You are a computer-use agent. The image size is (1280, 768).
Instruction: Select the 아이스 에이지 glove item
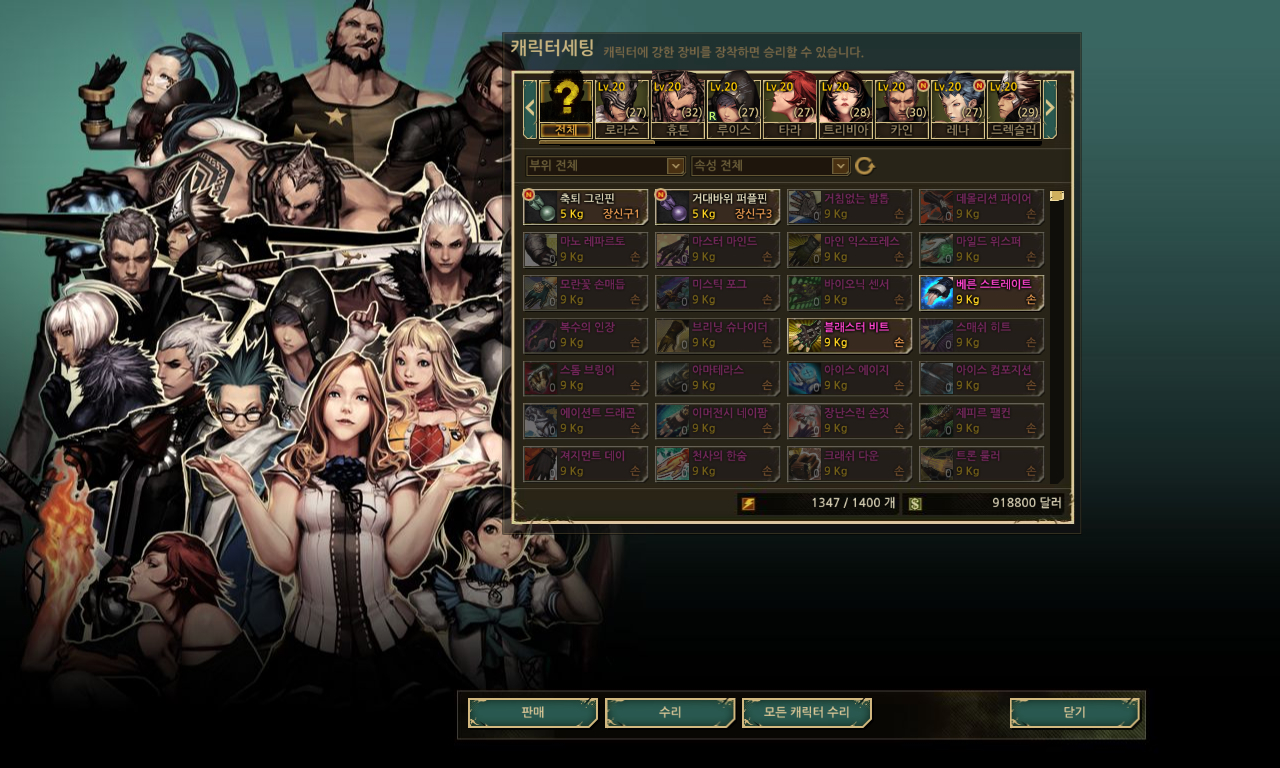[850, 379]
